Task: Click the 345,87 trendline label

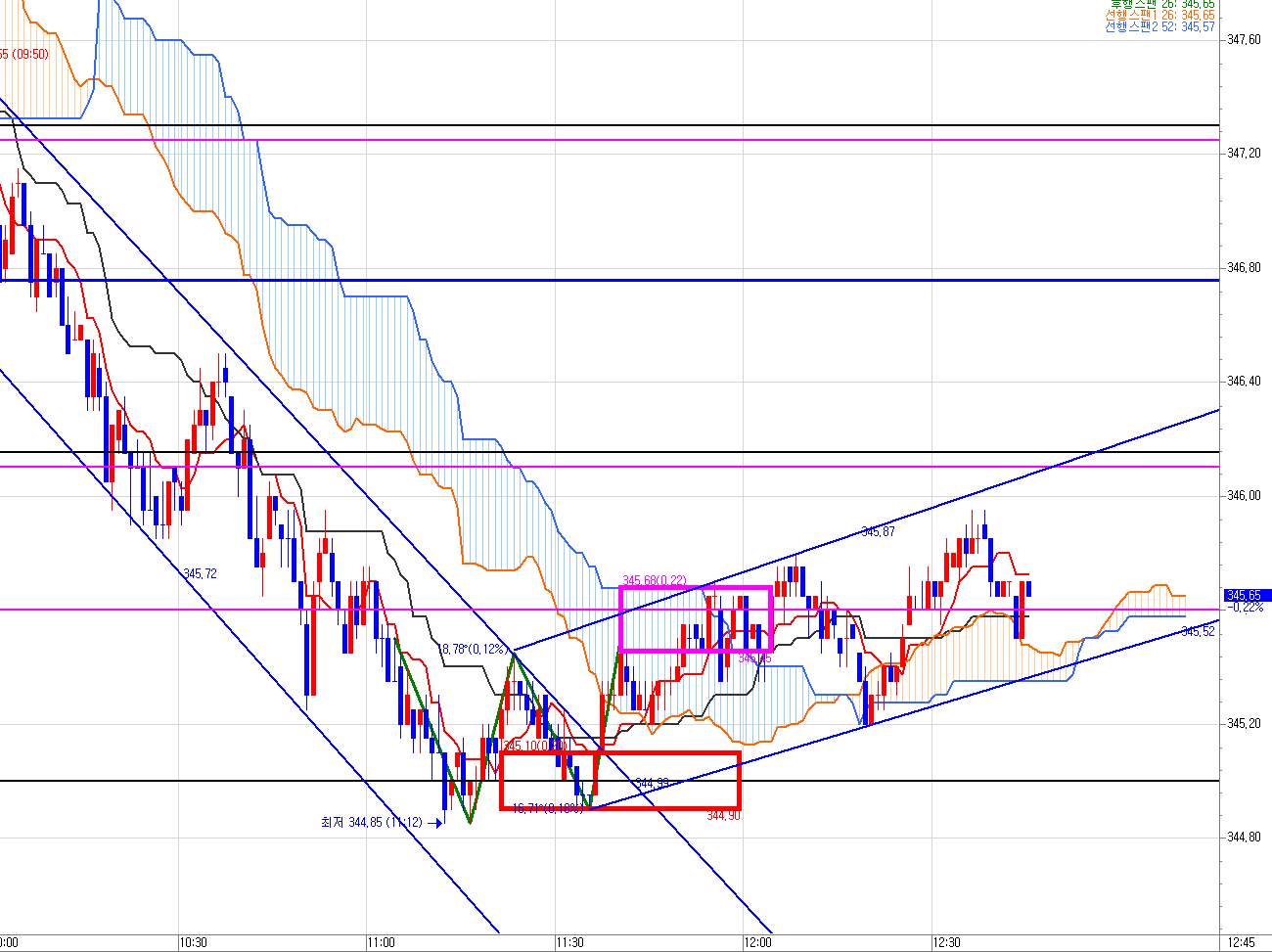Action: tap(878, 531)
